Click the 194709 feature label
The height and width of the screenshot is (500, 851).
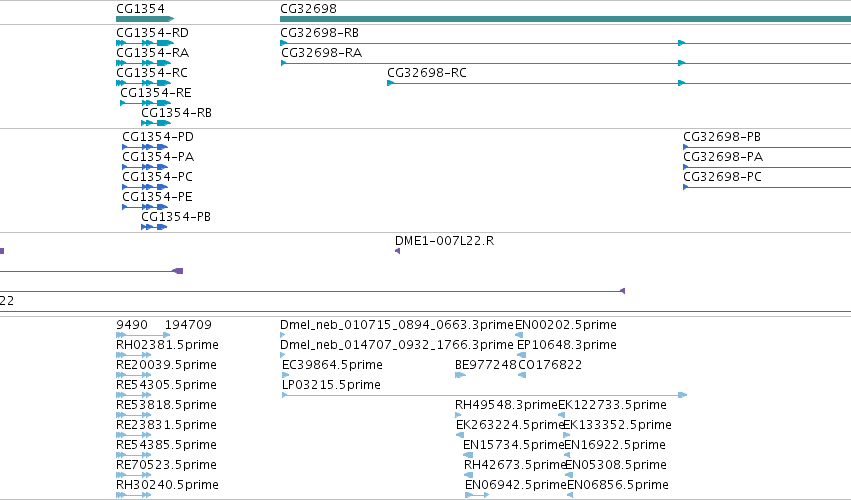(x=188, y=325)
